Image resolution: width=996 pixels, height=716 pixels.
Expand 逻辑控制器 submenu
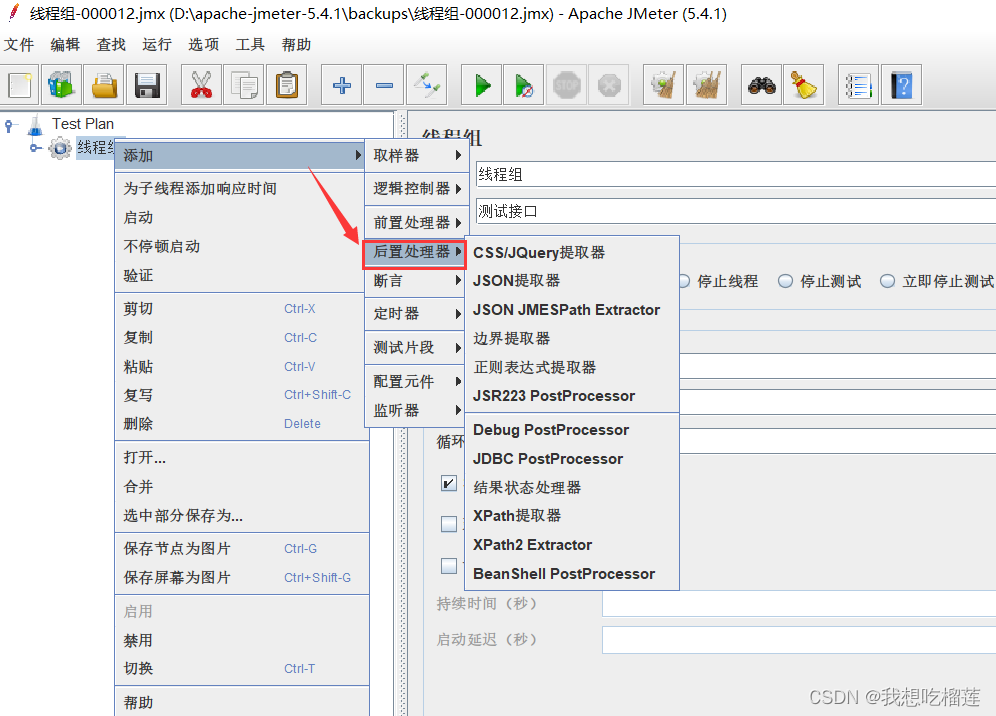[417, 189]
